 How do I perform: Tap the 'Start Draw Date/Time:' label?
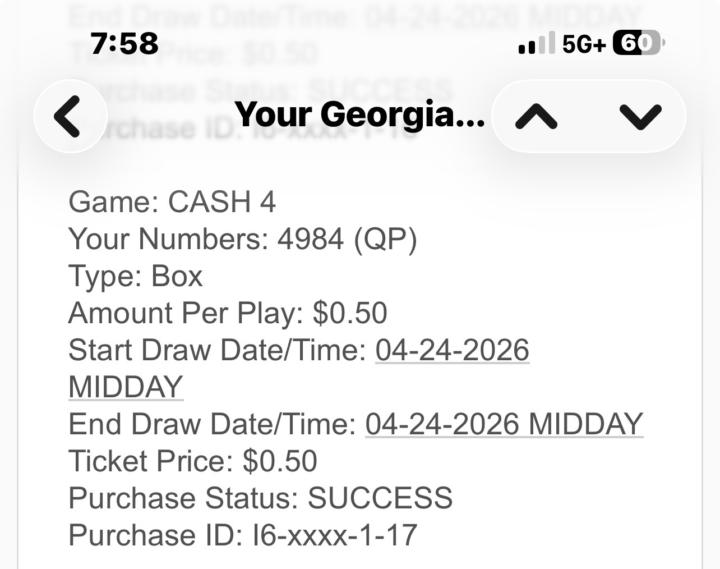tap(217, 350)
